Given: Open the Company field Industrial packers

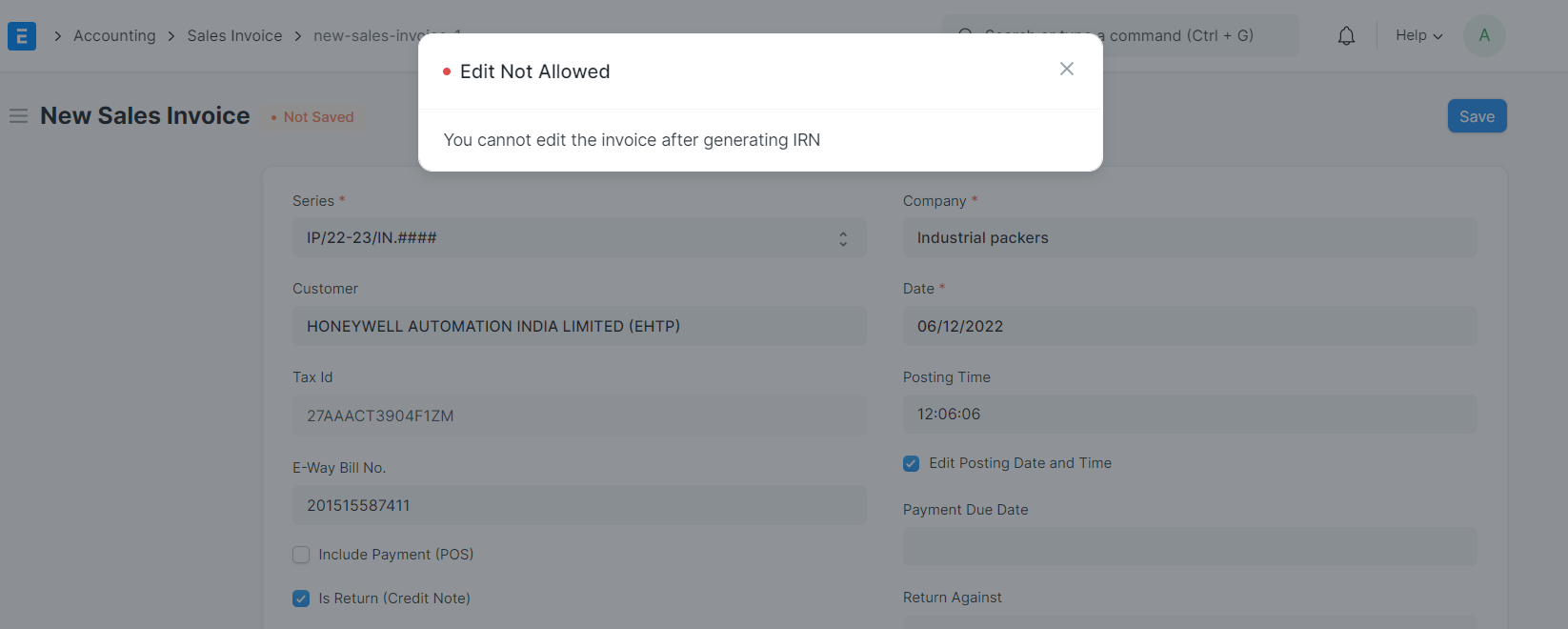Looking at the screenshot, I should [1190, 237].
